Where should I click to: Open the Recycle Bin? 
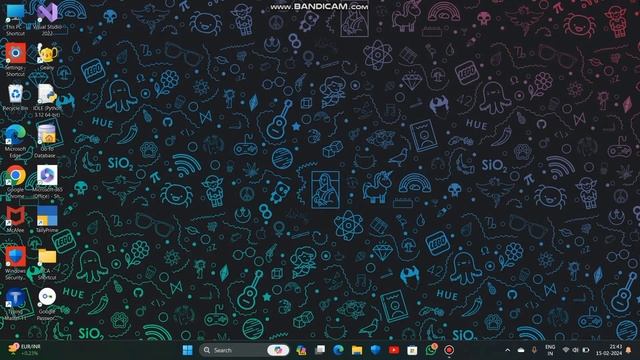coord(16,98)
